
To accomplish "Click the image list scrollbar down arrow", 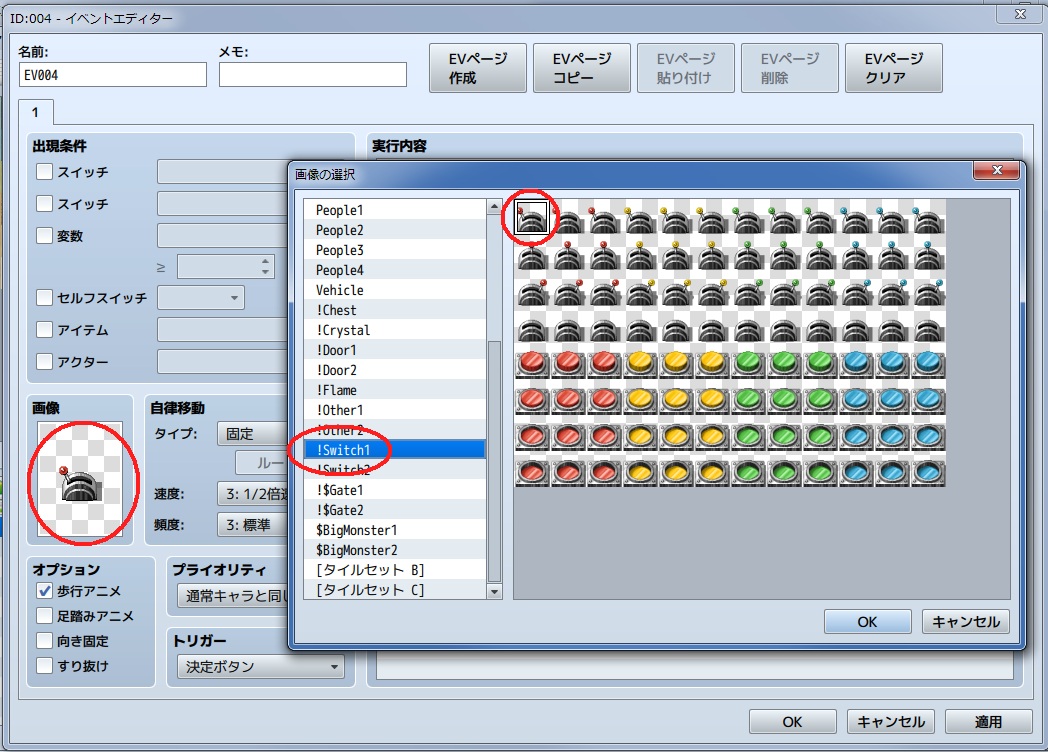I will tap(495, 592).
